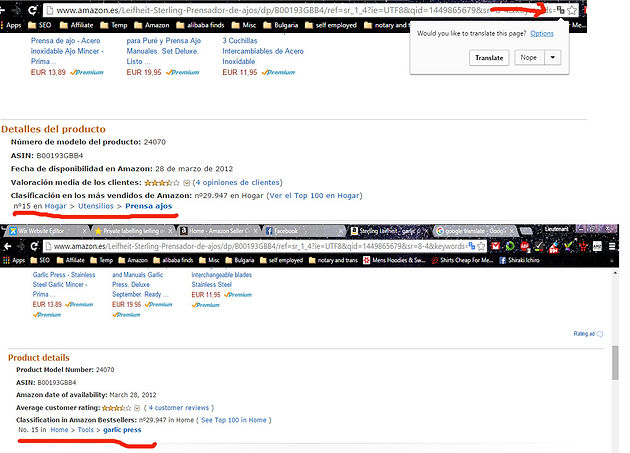
Task: Open 'and Manuals Garlic Press, Deluxe' link
Action: (x=140, y=285)
